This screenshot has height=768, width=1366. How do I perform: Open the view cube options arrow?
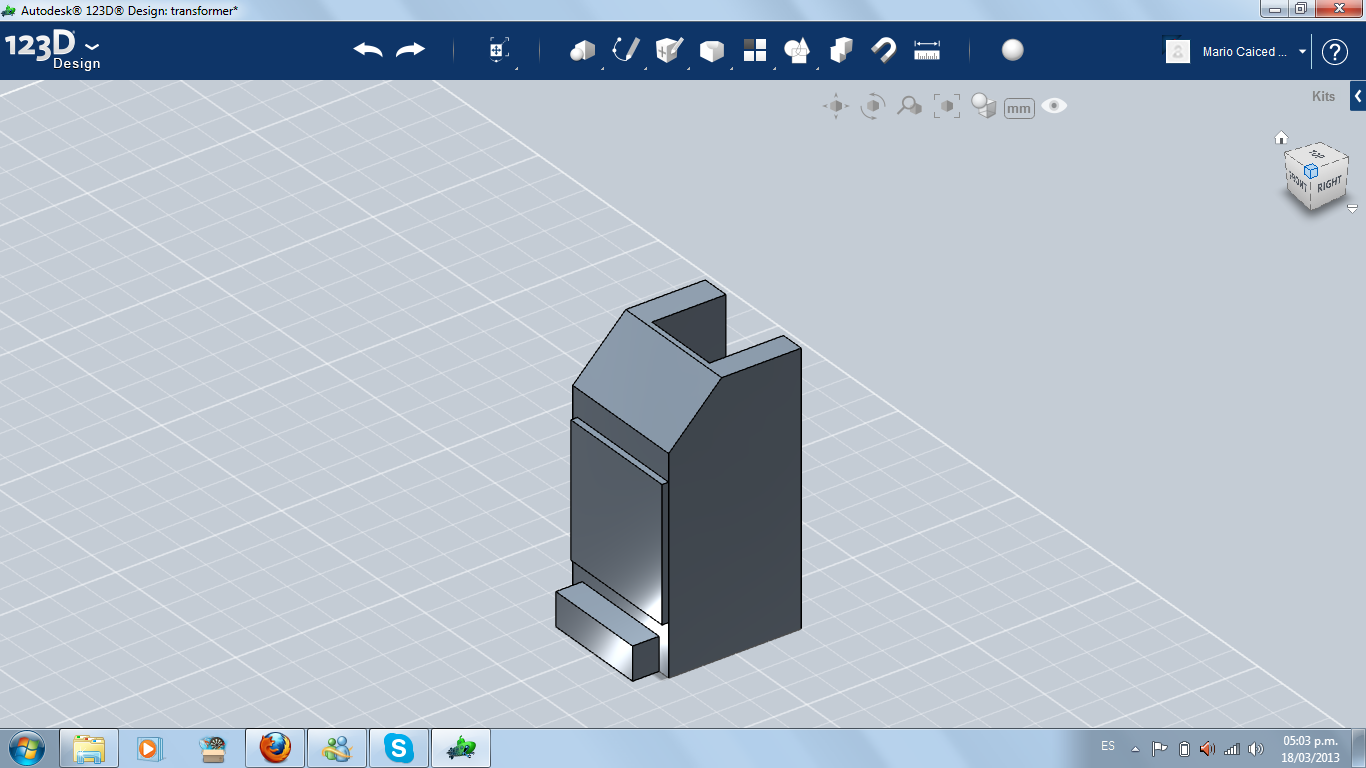point(1352,209)
